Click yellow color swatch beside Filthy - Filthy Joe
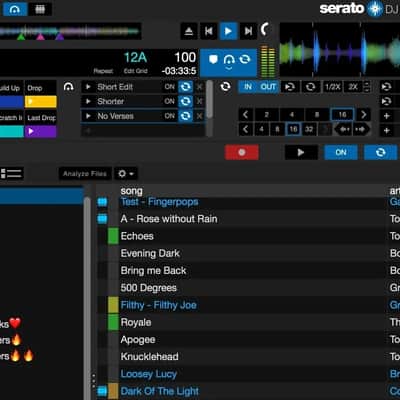 [x=113, y=305]
